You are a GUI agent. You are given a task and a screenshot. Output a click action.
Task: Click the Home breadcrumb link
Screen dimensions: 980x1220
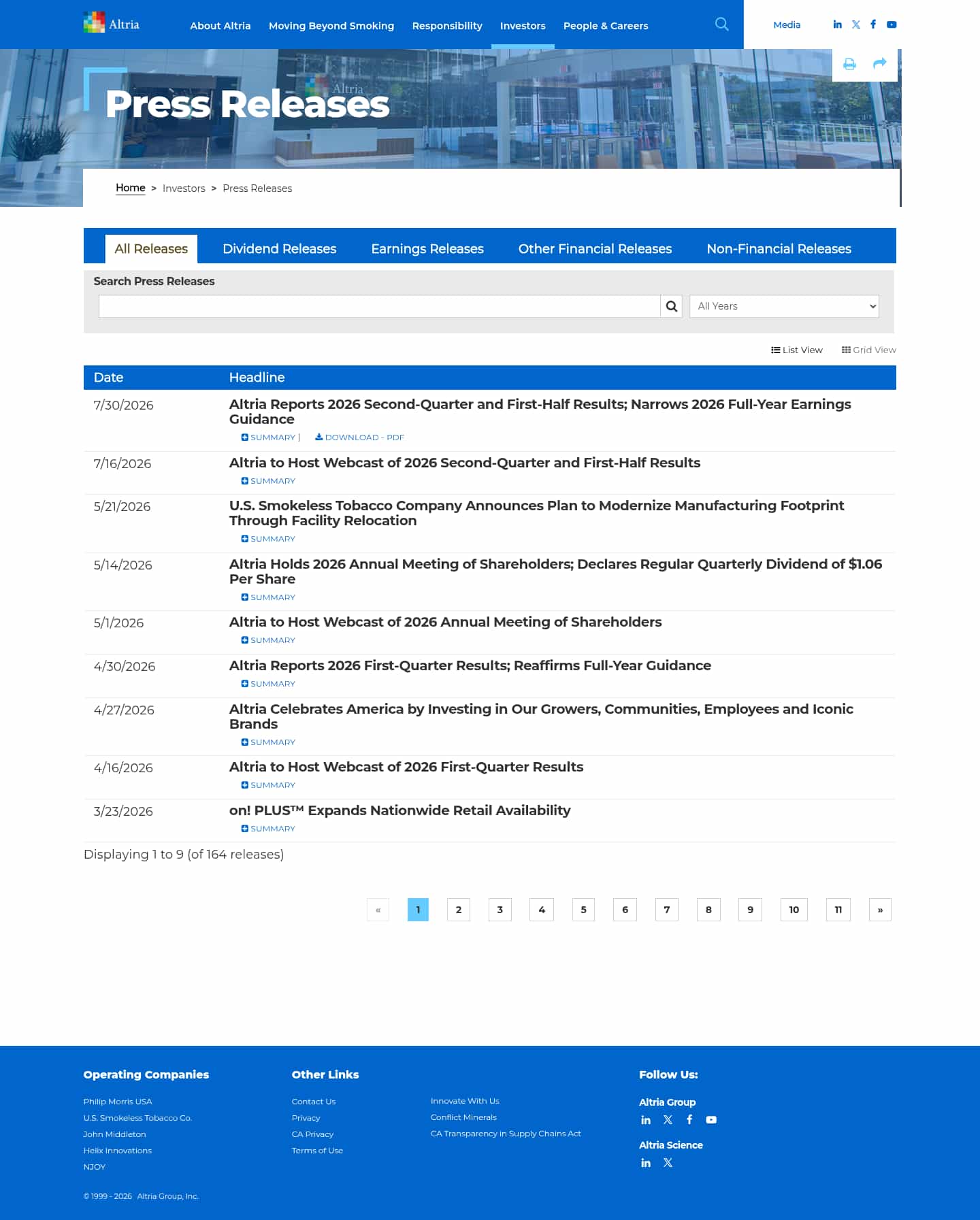pyautogui.click(x=131, y=188)
